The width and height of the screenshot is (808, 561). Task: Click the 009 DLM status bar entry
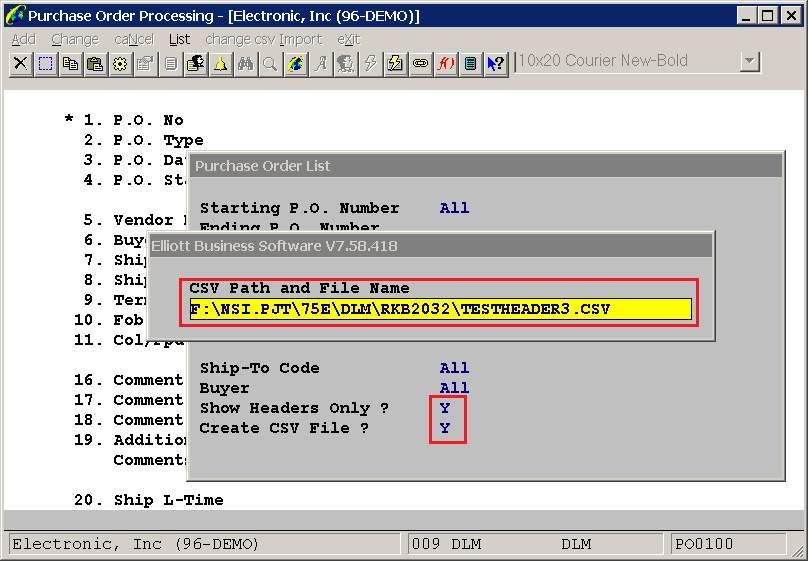pos(535,544)
